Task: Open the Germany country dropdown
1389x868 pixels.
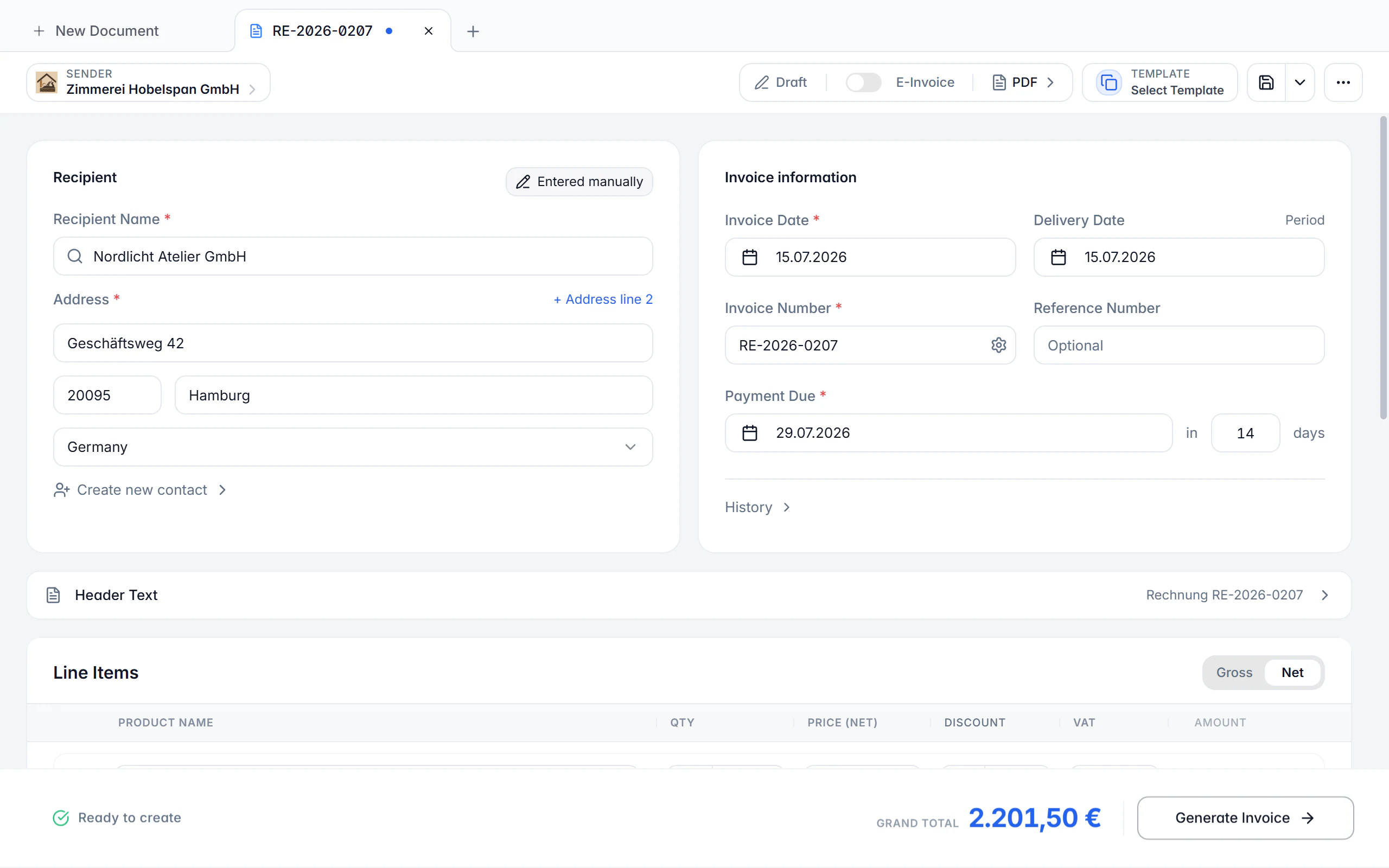Action: pyautogui.click(x=353, y=446)
